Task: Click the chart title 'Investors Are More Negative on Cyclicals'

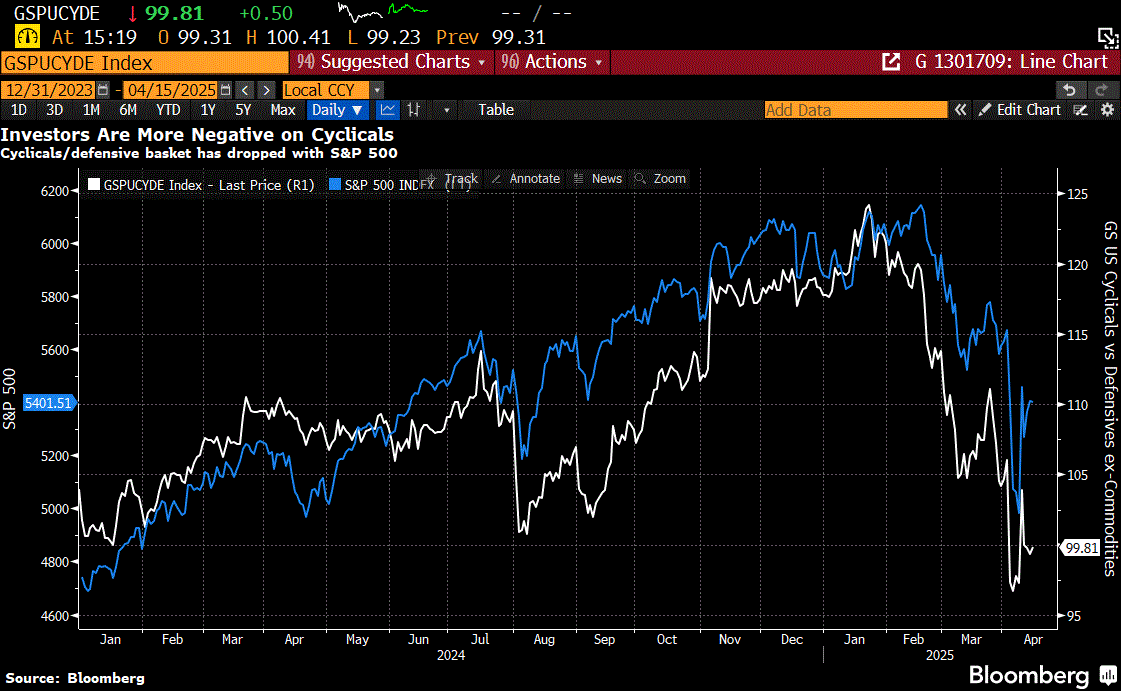Action: [x=197, y=134]
